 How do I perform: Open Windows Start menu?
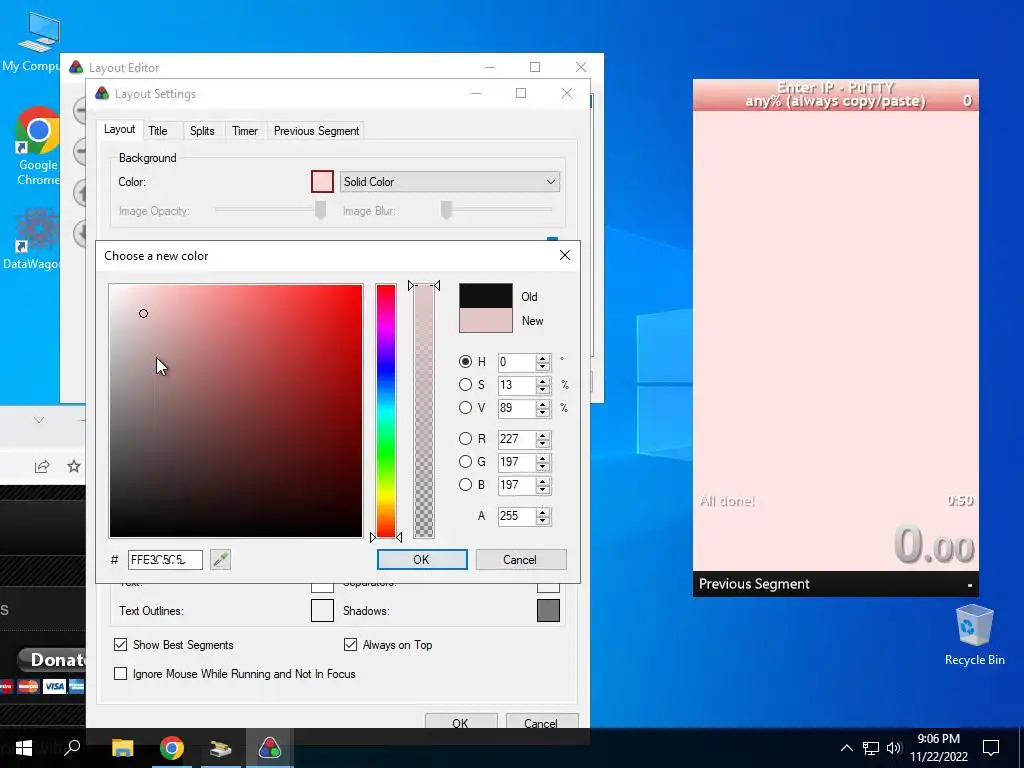pos(24,748)
